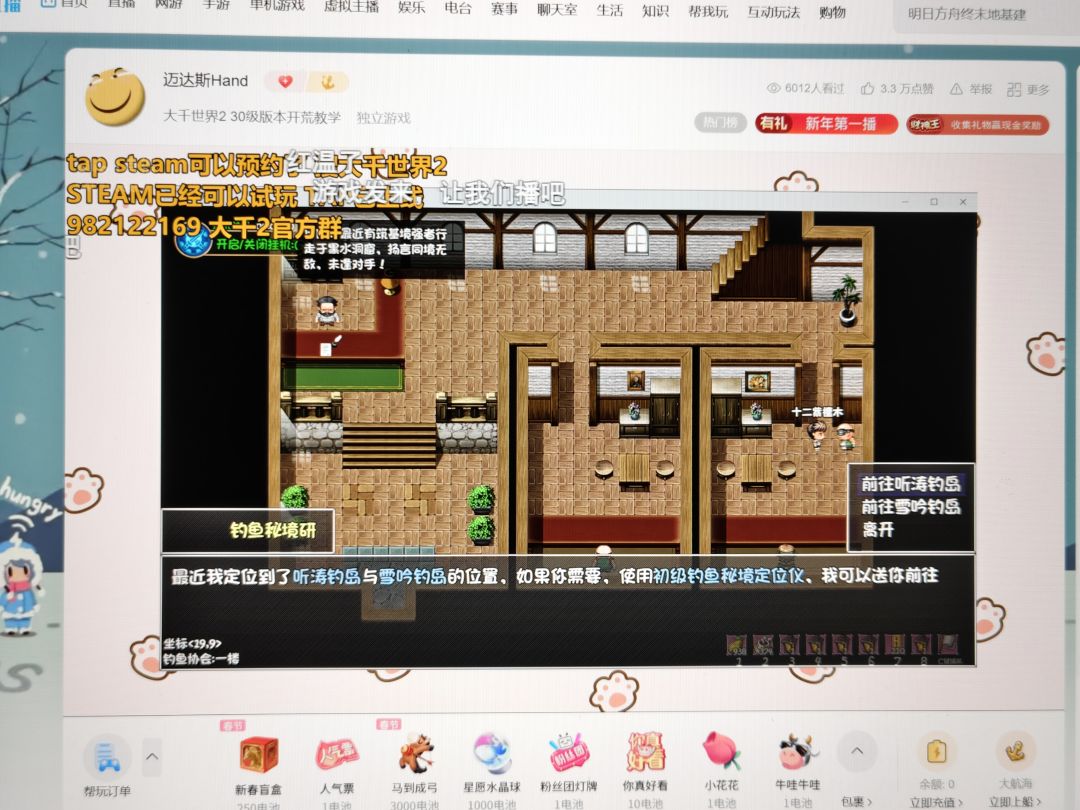Click the 大航海 anchor icon
Image resolution: width=1080 pixels, height=810 pixels.
[1016, 751]
